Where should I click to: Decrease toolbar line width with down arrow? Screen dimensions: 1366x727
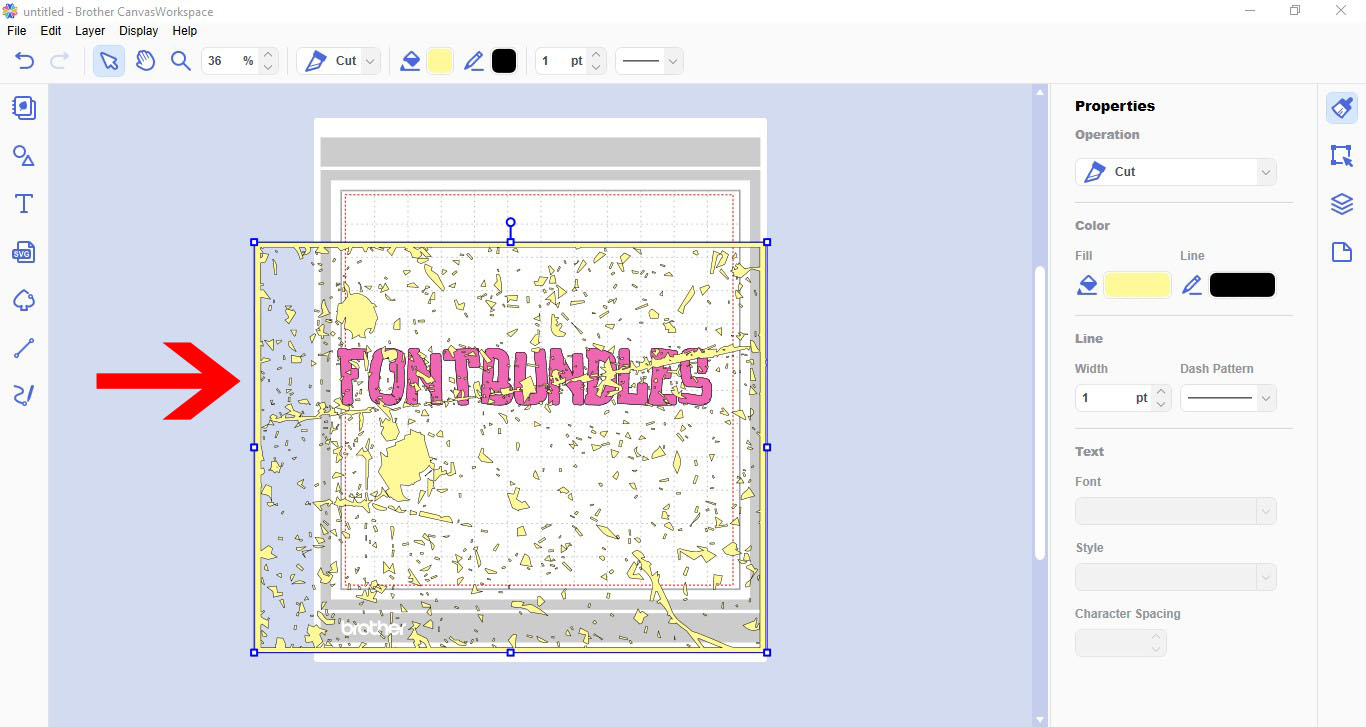(596, 68)
